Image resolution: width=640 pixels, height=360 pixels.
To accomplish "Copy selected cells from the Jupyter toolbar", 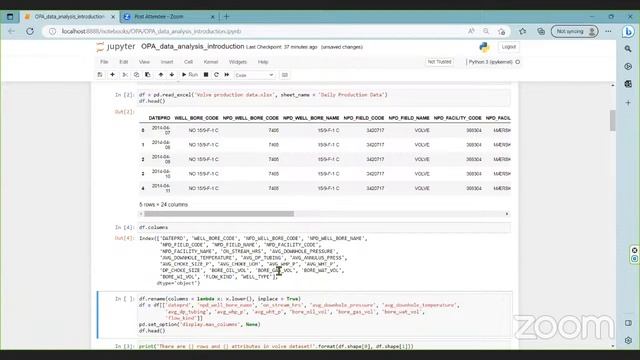I will pos(136,75).
